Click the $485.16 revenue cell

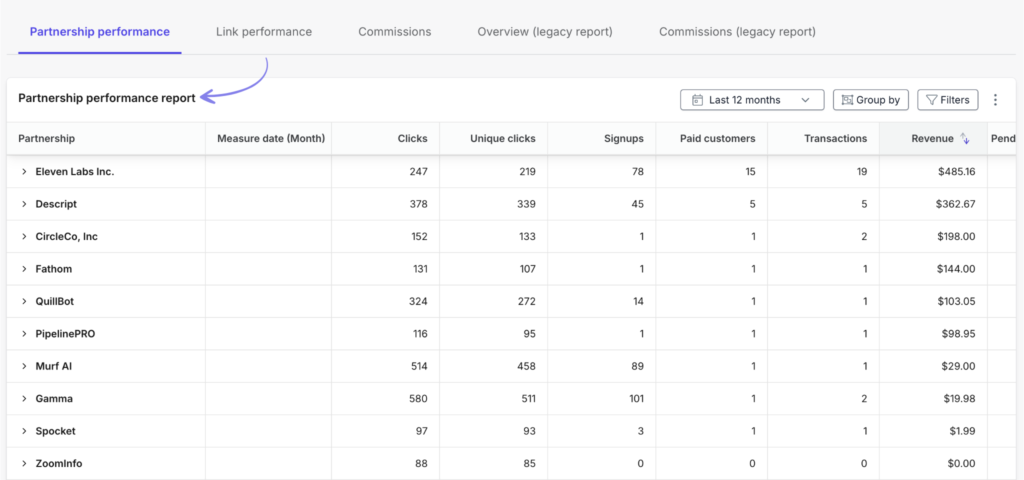(x=933, y=172)
